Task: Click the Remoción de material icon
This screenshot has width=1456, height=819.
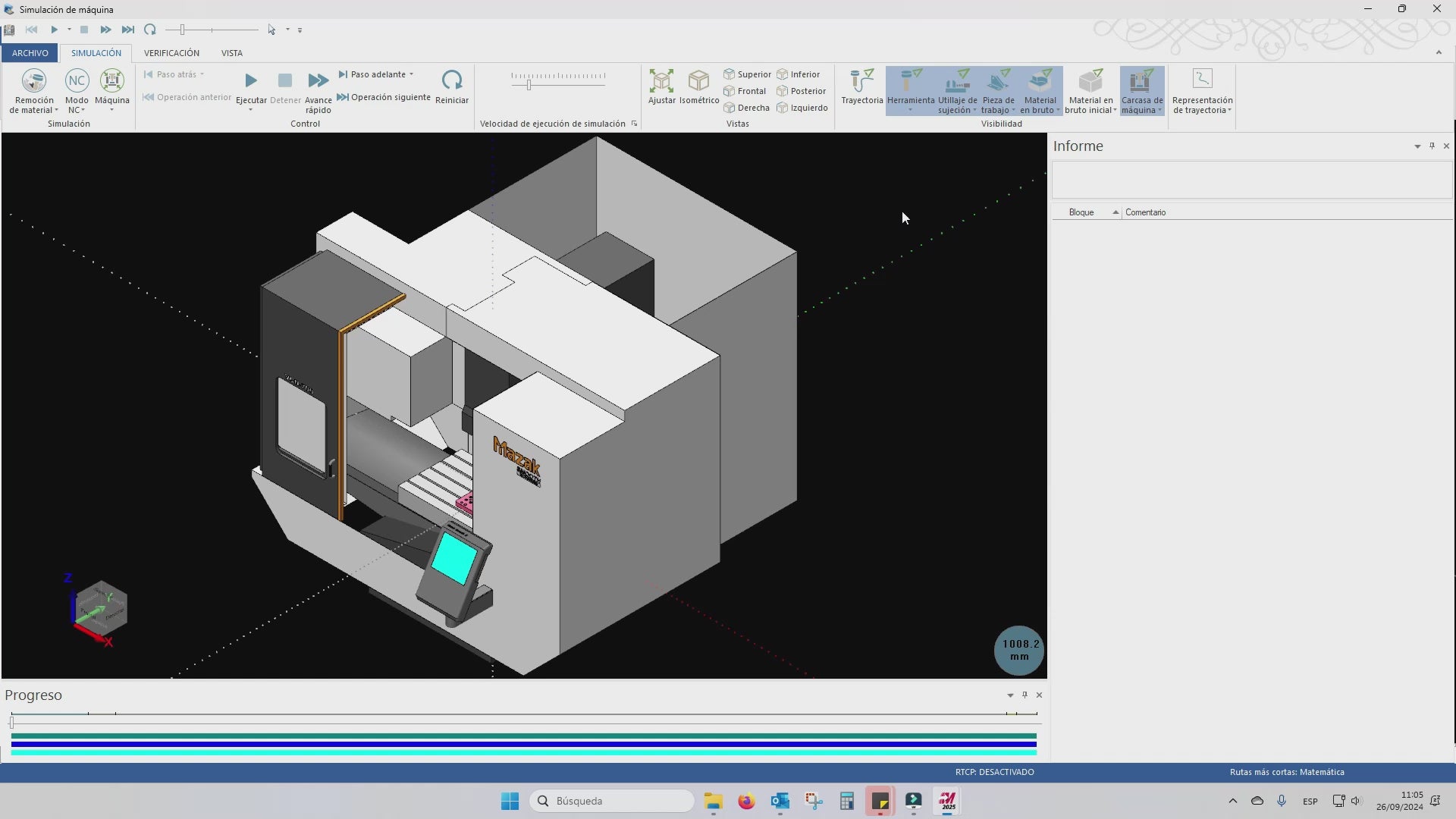Action: [x=34, y=81]
